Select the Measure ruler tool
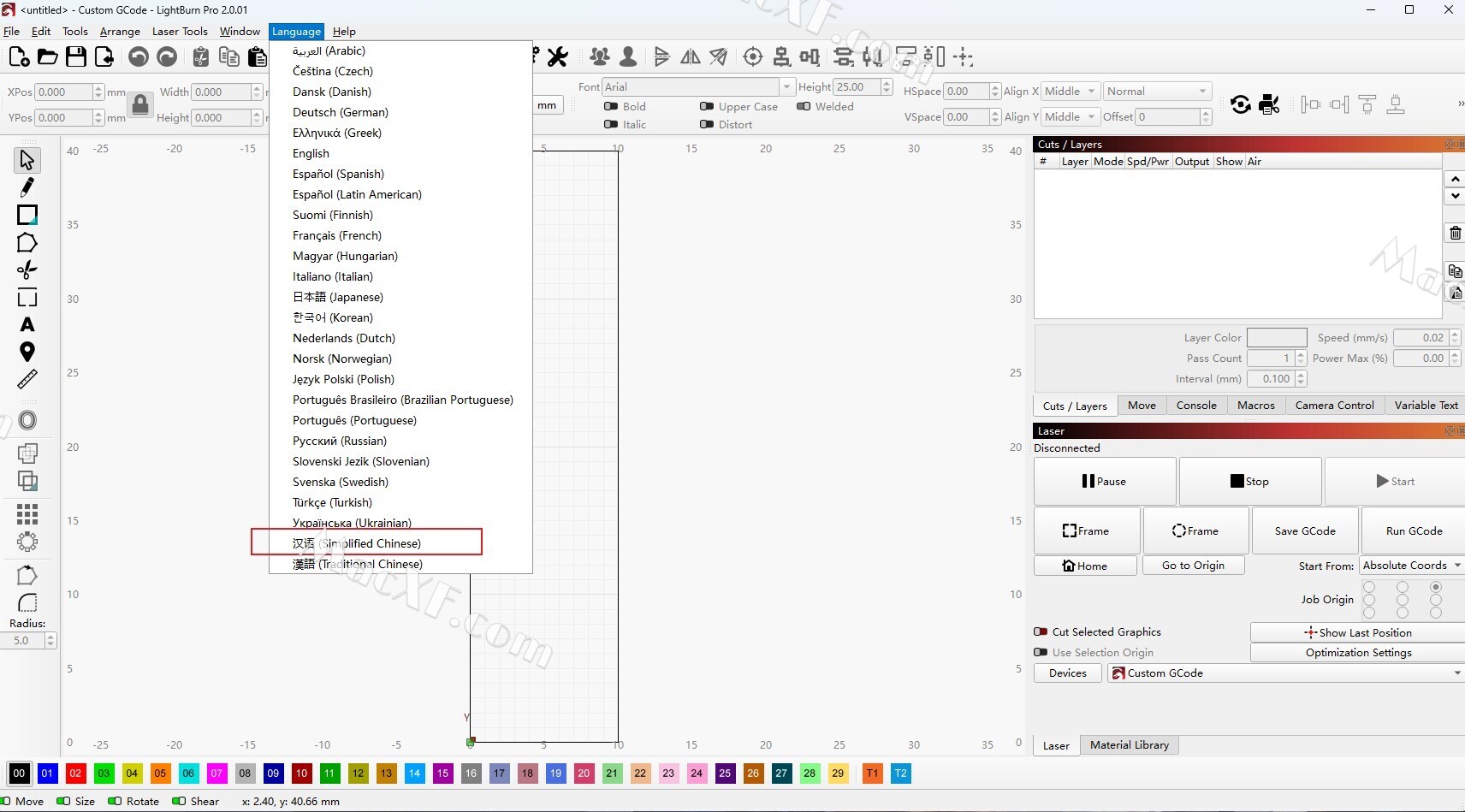 27,379
